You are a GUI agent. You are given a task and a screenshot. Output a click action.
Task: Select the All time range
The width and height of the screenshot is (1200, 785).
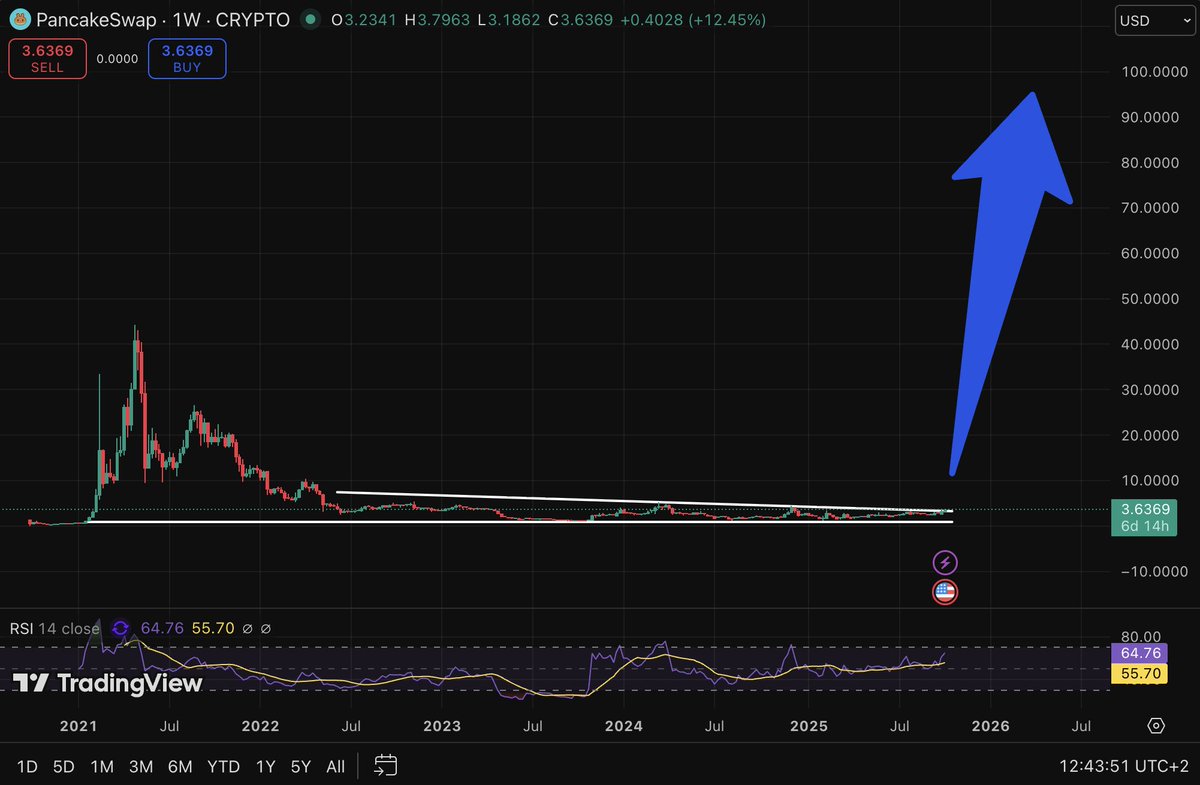coord(335,767)
